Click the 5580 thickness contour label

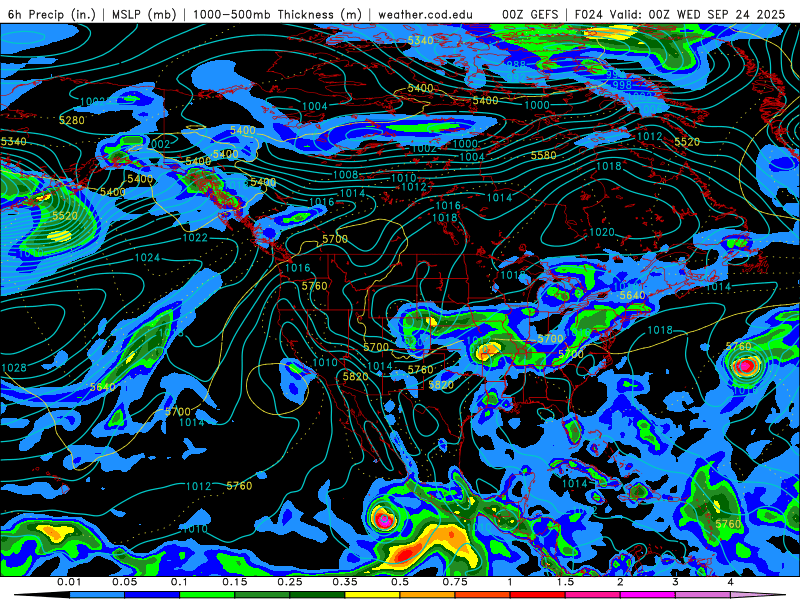tap(543, 155)
